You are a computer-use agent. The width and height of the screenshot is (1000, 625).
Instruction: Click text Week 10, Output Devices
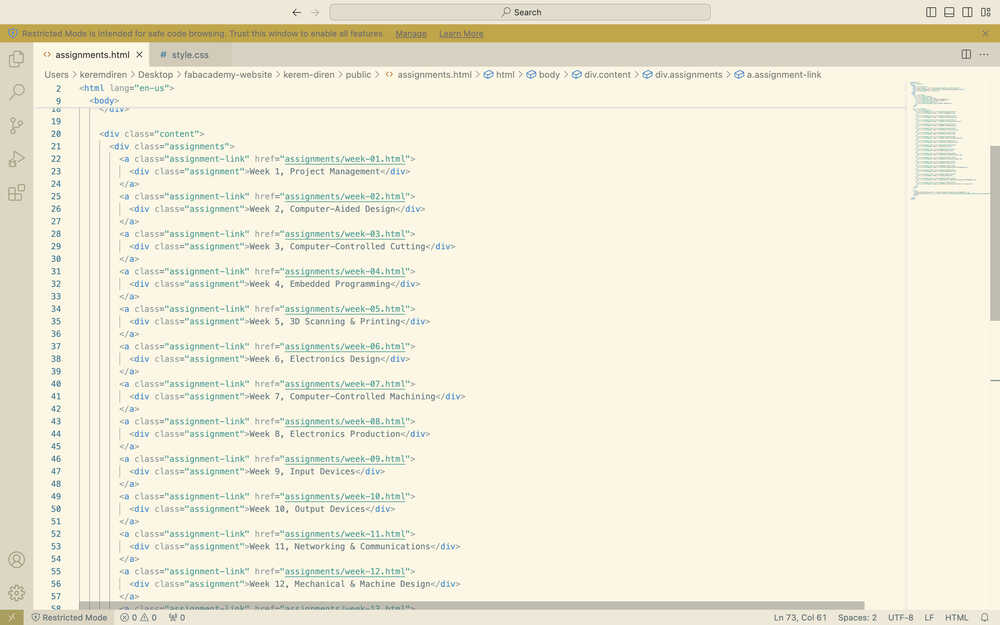point(307,509)
